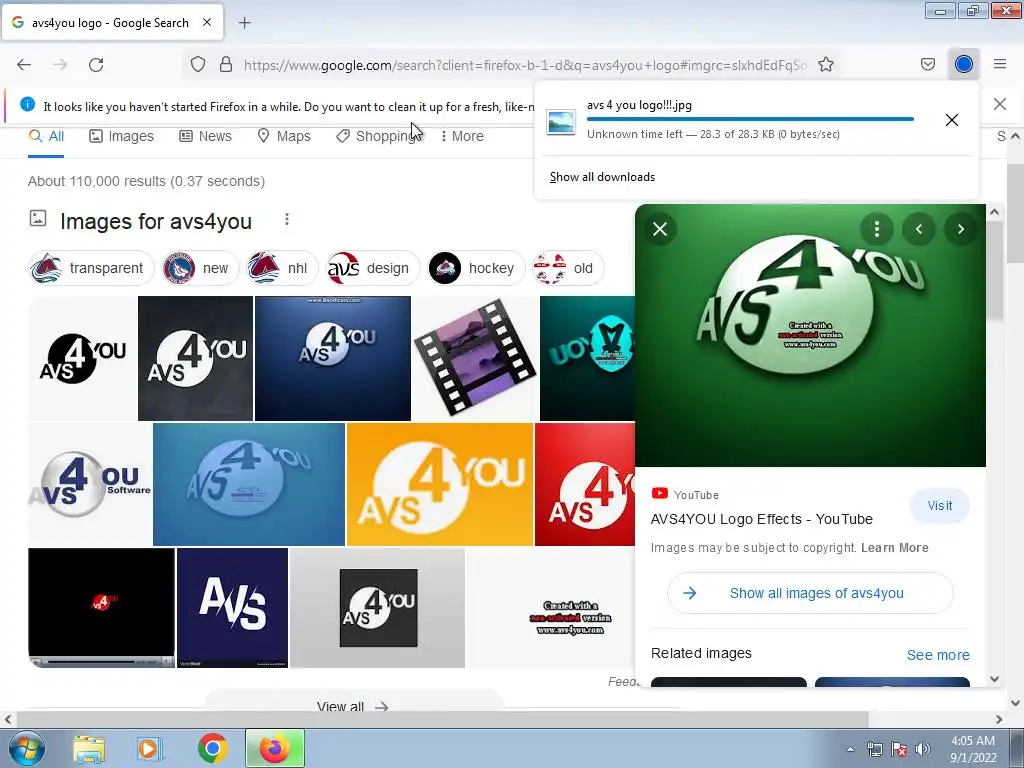The image size is (1024, 768).
Task: Open Windows Explorer from the taskbar
Action: click(x=88, y=749)
